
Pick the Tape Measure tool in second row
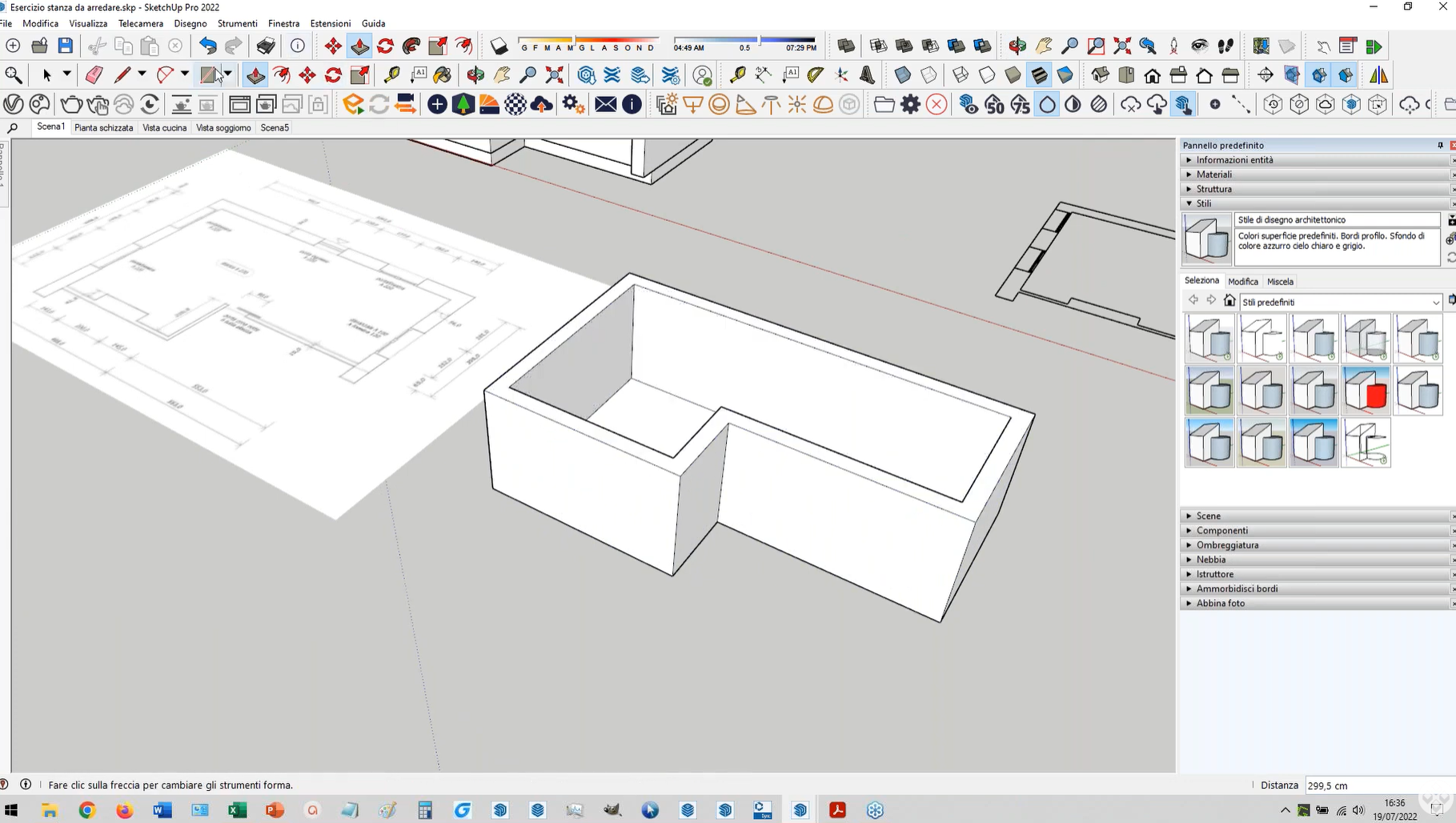391,75
